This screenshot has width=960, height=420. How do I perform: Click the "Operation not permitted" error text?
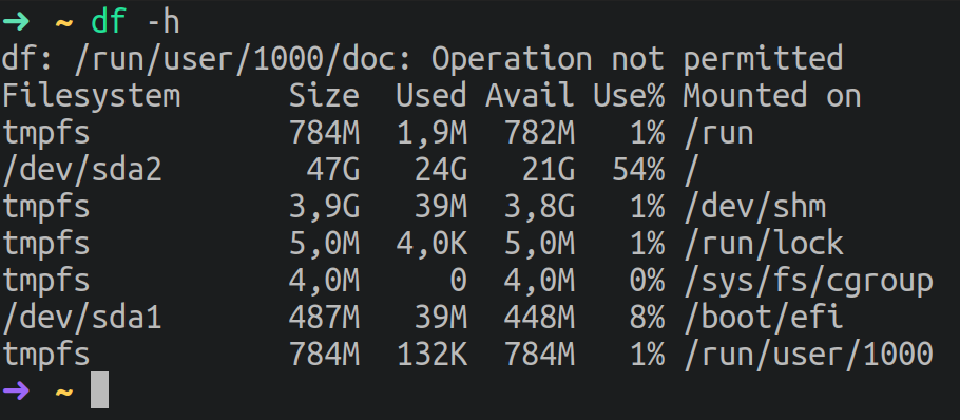tap(636, 58)
